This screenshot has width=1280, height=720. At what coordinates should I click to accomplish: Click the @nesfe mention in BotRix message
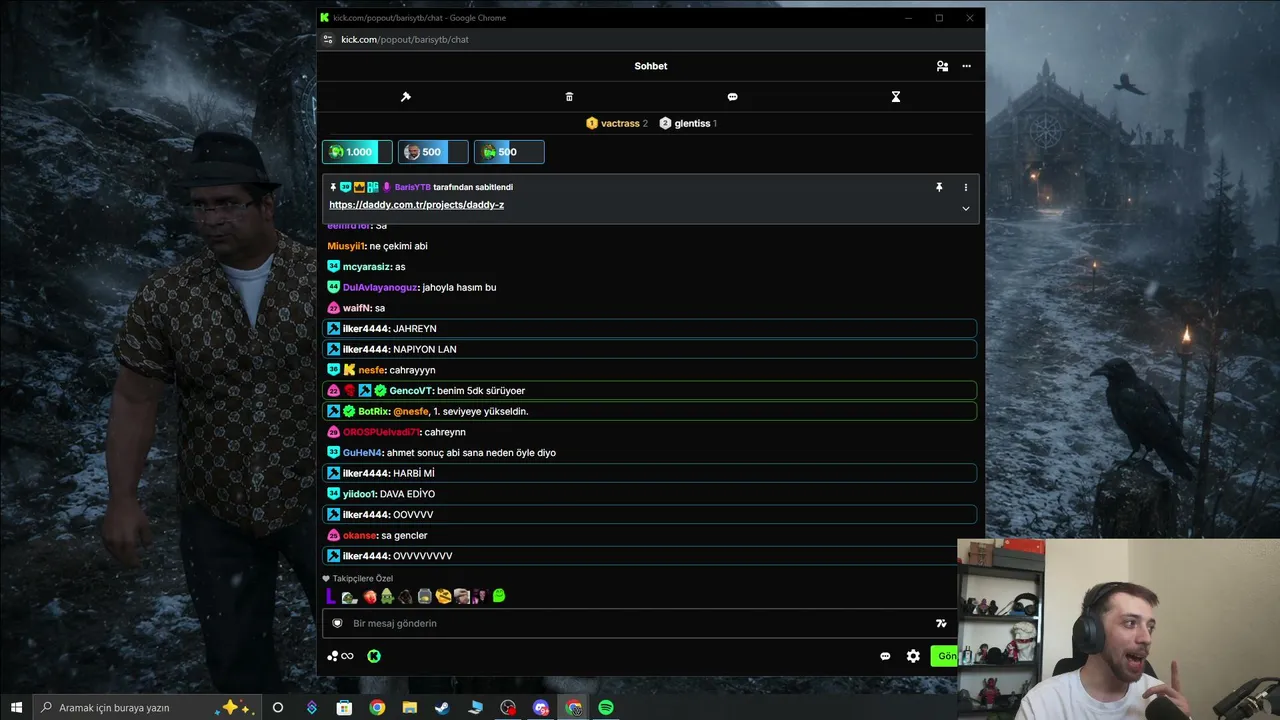coord(409,411)
